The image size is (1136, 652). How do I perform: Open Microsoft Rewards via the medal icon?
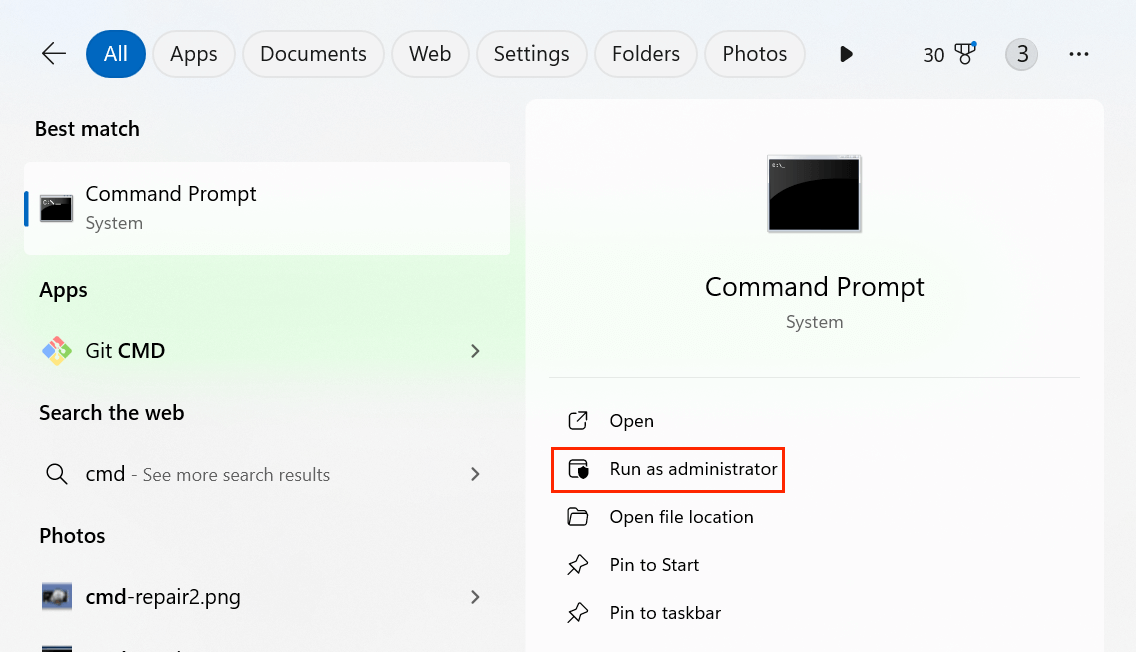964,54
